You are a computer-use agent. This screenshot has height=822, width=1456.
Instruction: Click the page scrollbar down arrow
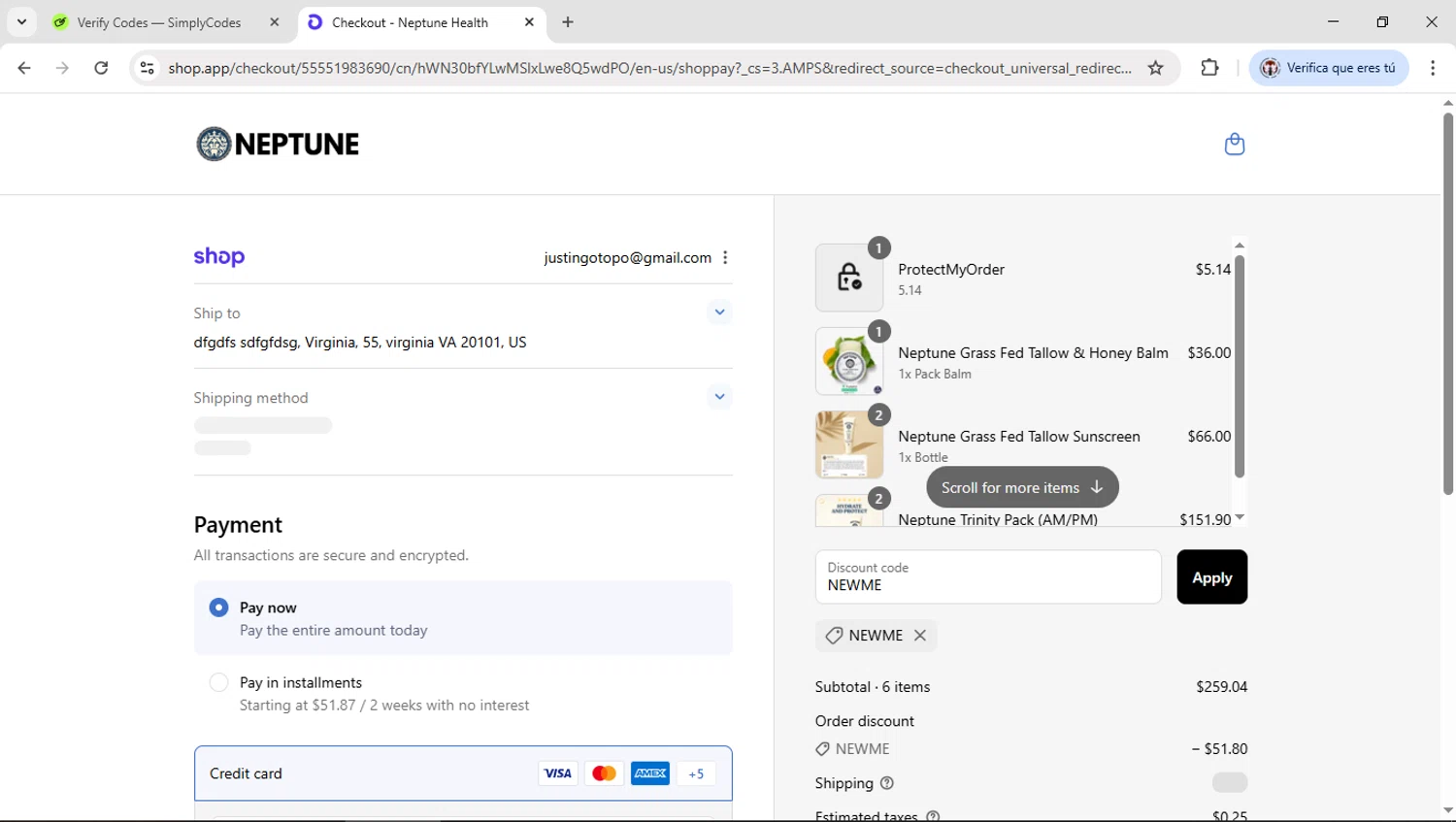(x=1447, y=810)
